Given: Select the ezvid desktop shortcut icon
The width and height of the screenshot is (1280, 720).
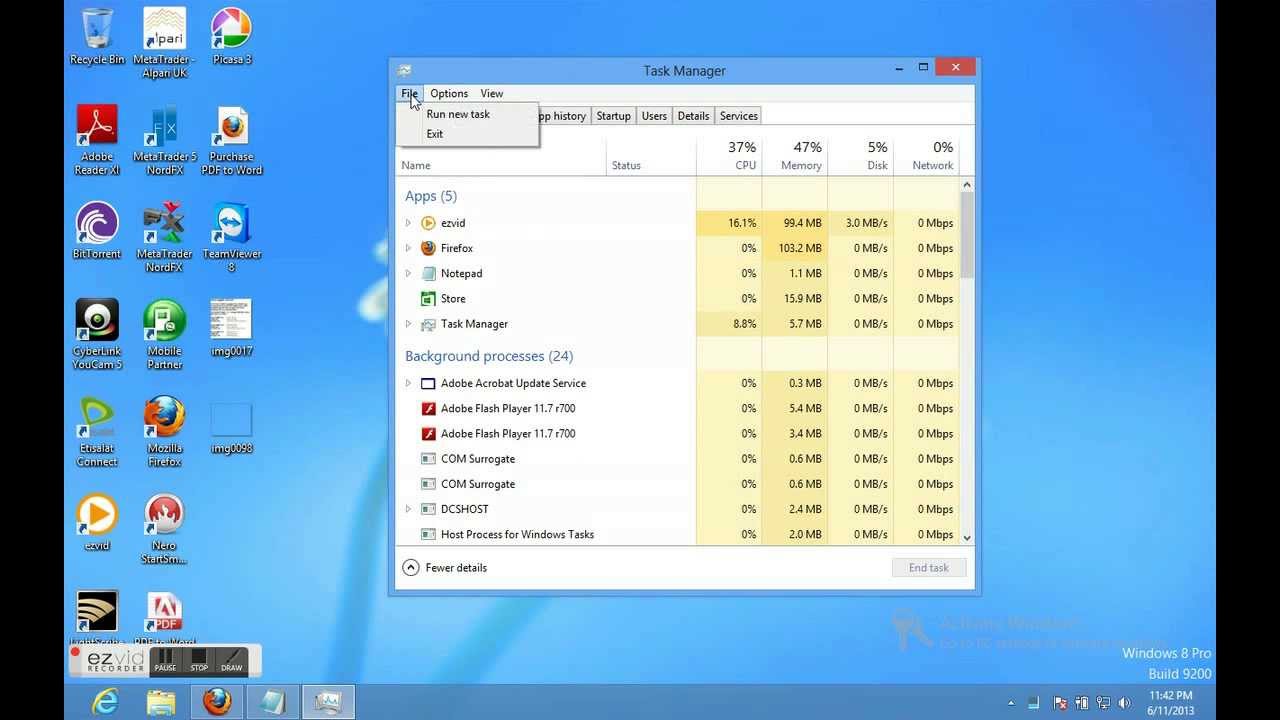Looking at the screenshot, I should (97, 522).
